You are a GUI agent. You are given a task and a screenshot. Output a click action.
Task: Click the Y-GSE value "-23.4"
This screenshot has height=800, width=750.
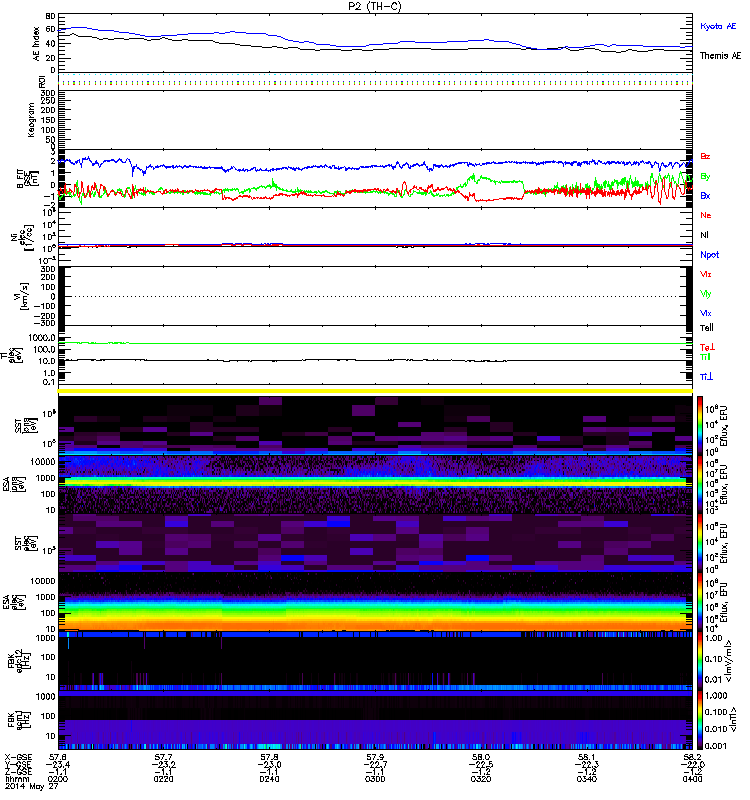point(57,764)
